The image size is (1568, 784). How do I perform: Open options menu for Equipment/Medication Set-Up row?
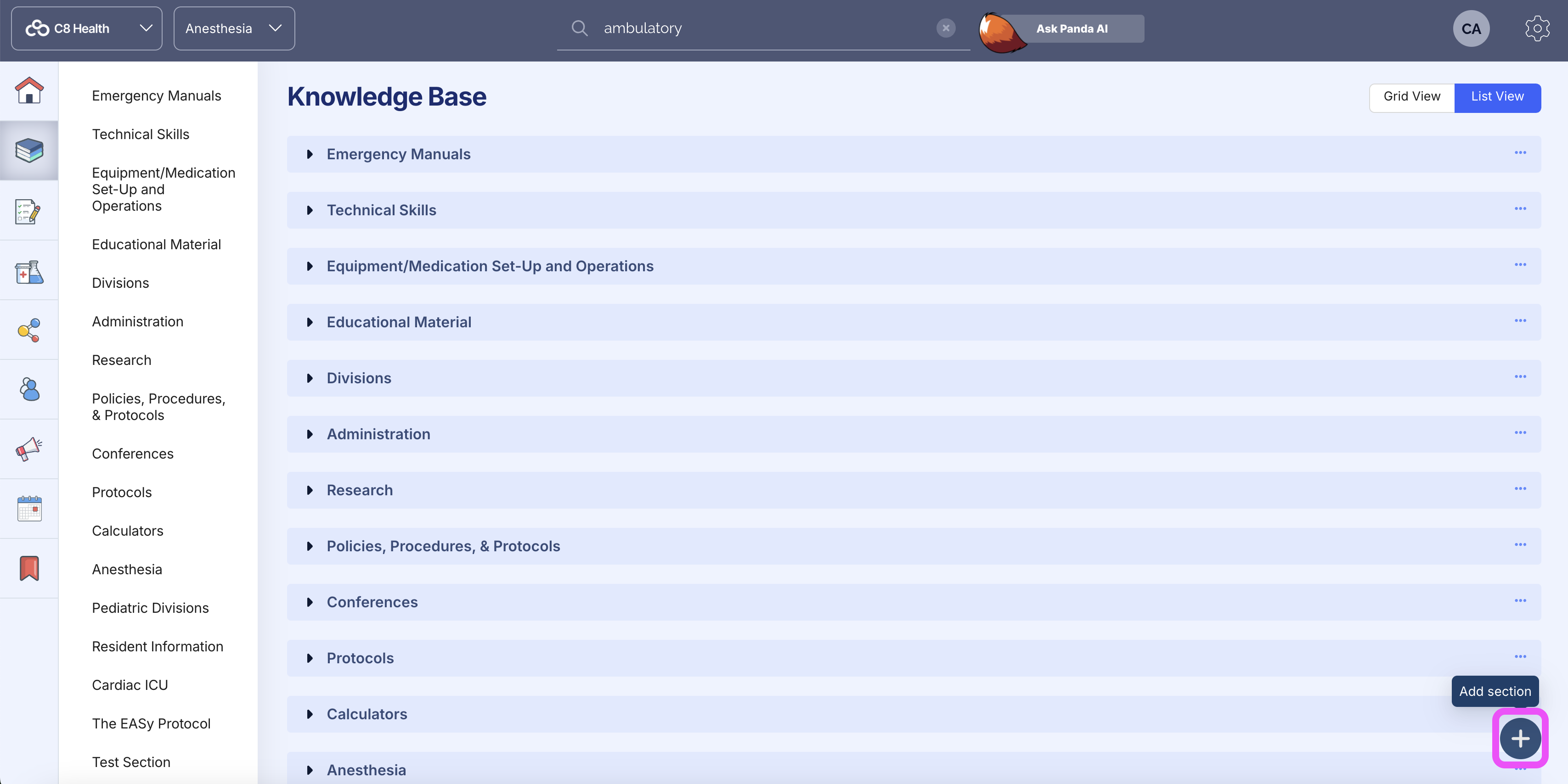1521,264
